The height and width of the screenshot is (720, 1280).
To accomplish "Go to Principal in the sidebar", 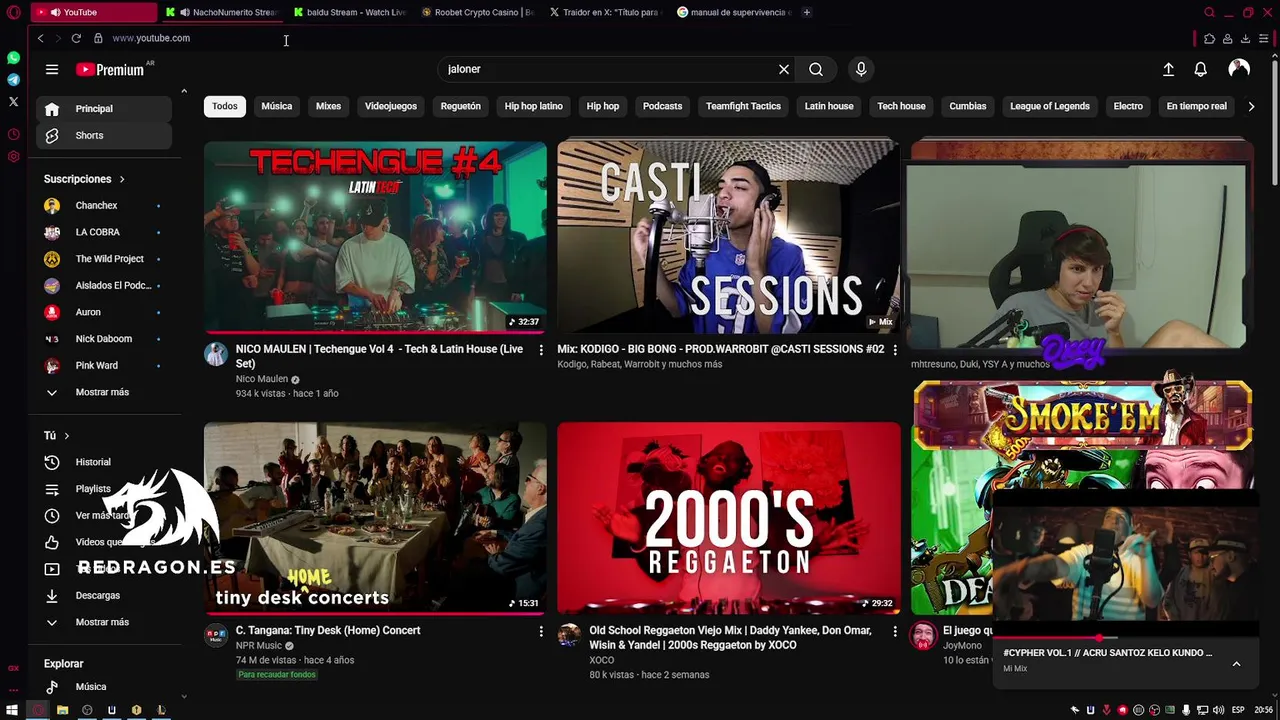I will 104,108.
